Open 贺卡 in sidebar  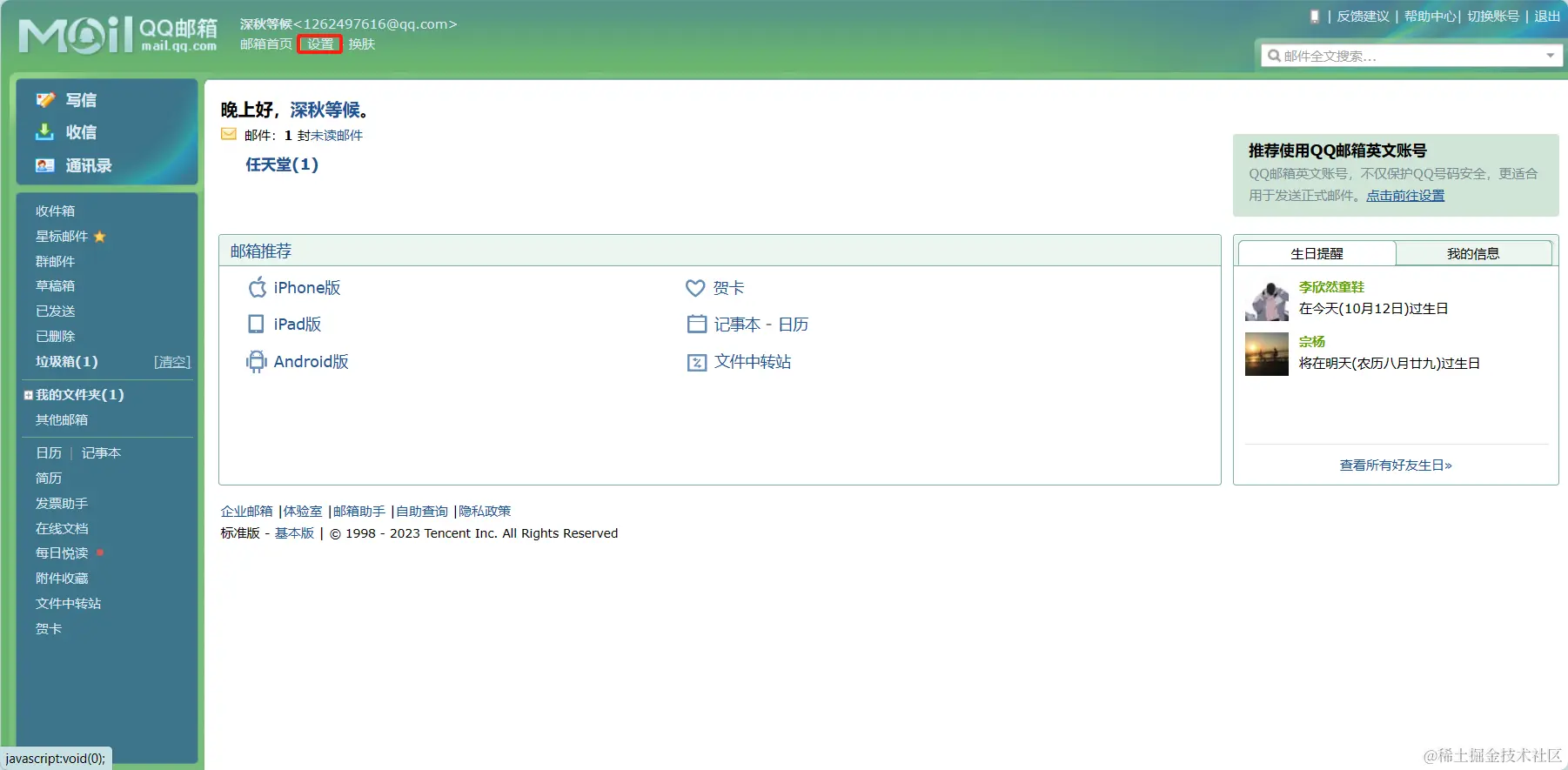(49, 629)
